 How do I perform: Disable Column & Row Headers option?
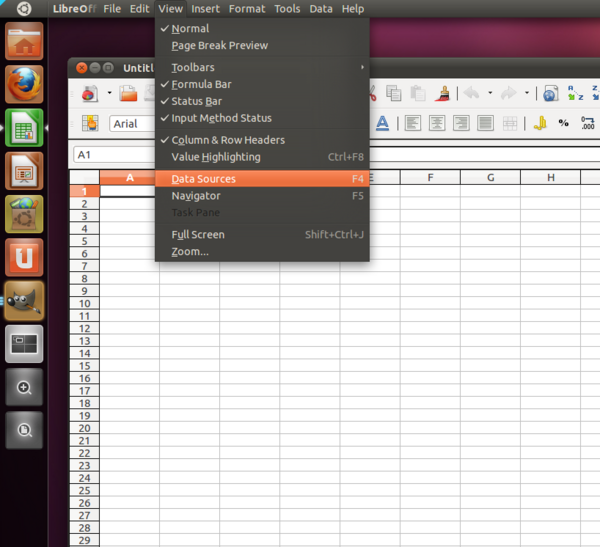click(x=228, y=140)
